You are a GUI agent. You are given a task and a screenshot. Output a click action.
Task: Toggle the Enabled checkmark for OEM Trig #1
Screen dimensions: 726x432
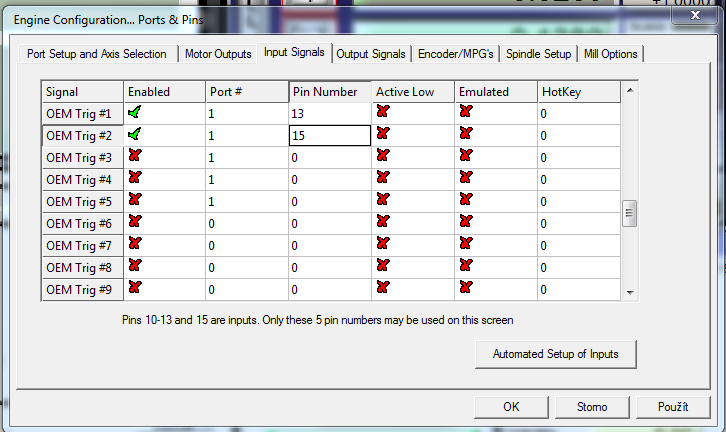click(135, 112)
